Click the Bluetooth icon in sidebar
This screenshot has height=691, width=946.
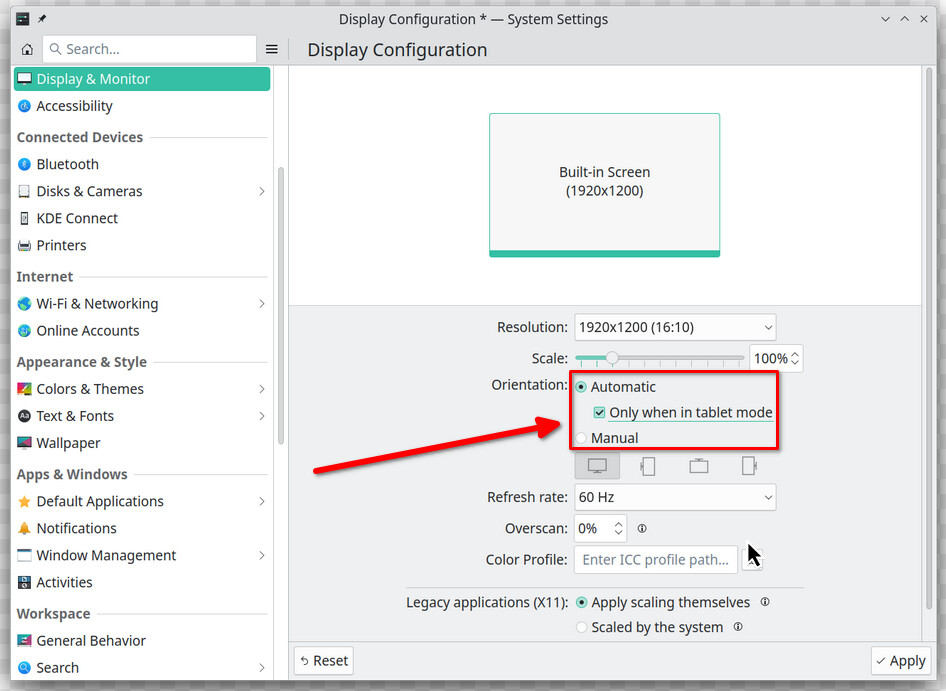coord(24,164)
